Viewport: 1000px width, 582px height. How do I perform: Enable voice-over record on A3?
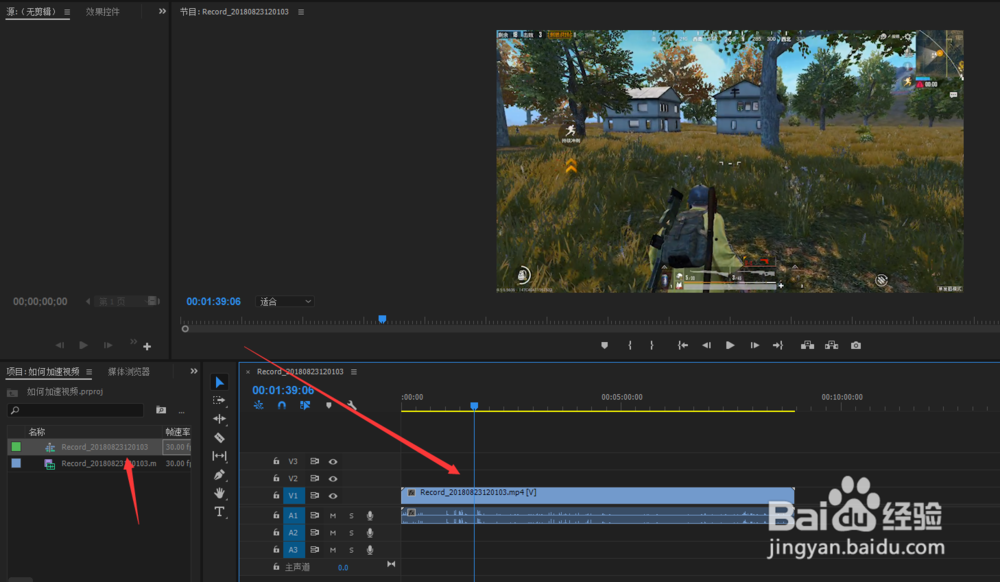(370, 550)
